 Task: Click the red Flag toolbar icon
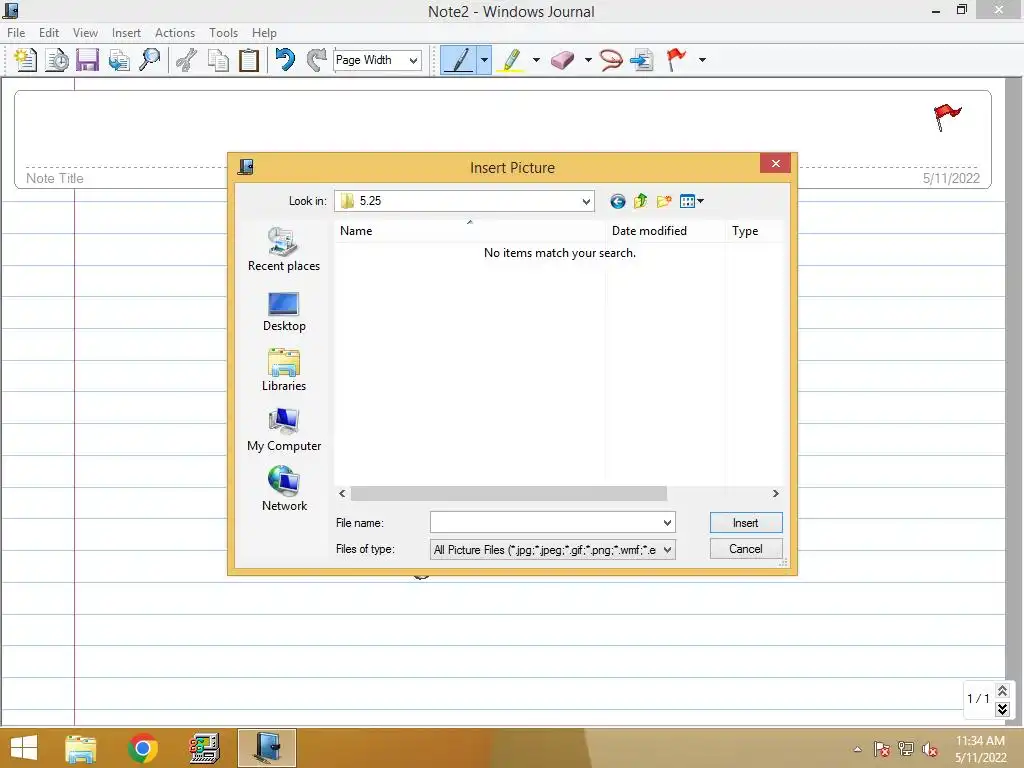677,60
